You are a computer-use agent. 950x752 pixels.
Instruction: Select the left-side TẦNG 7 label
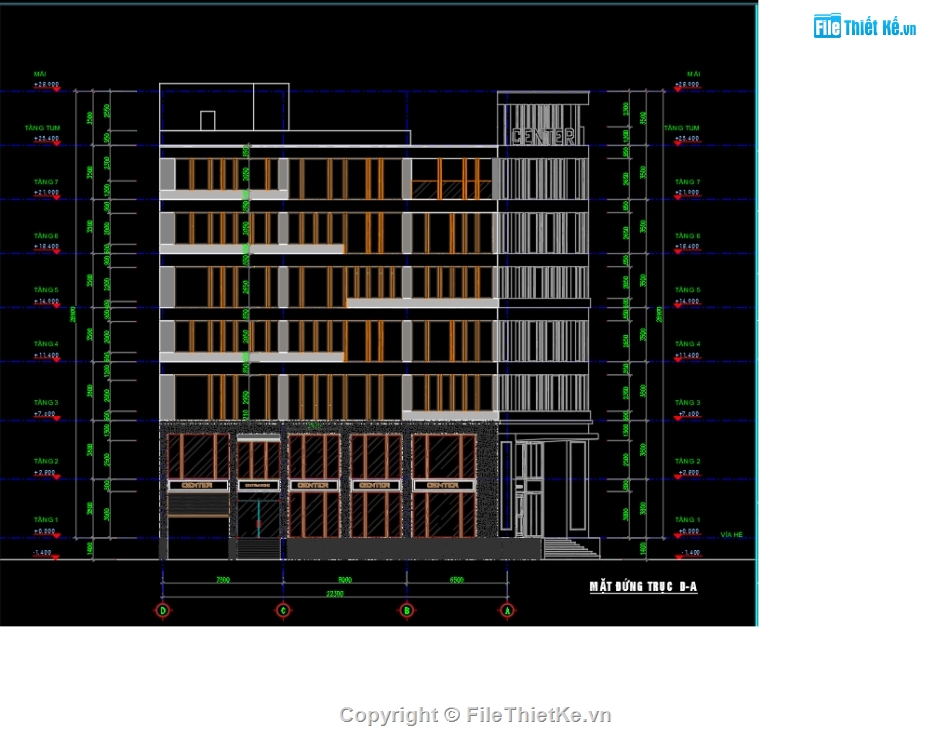click(46, 182)
